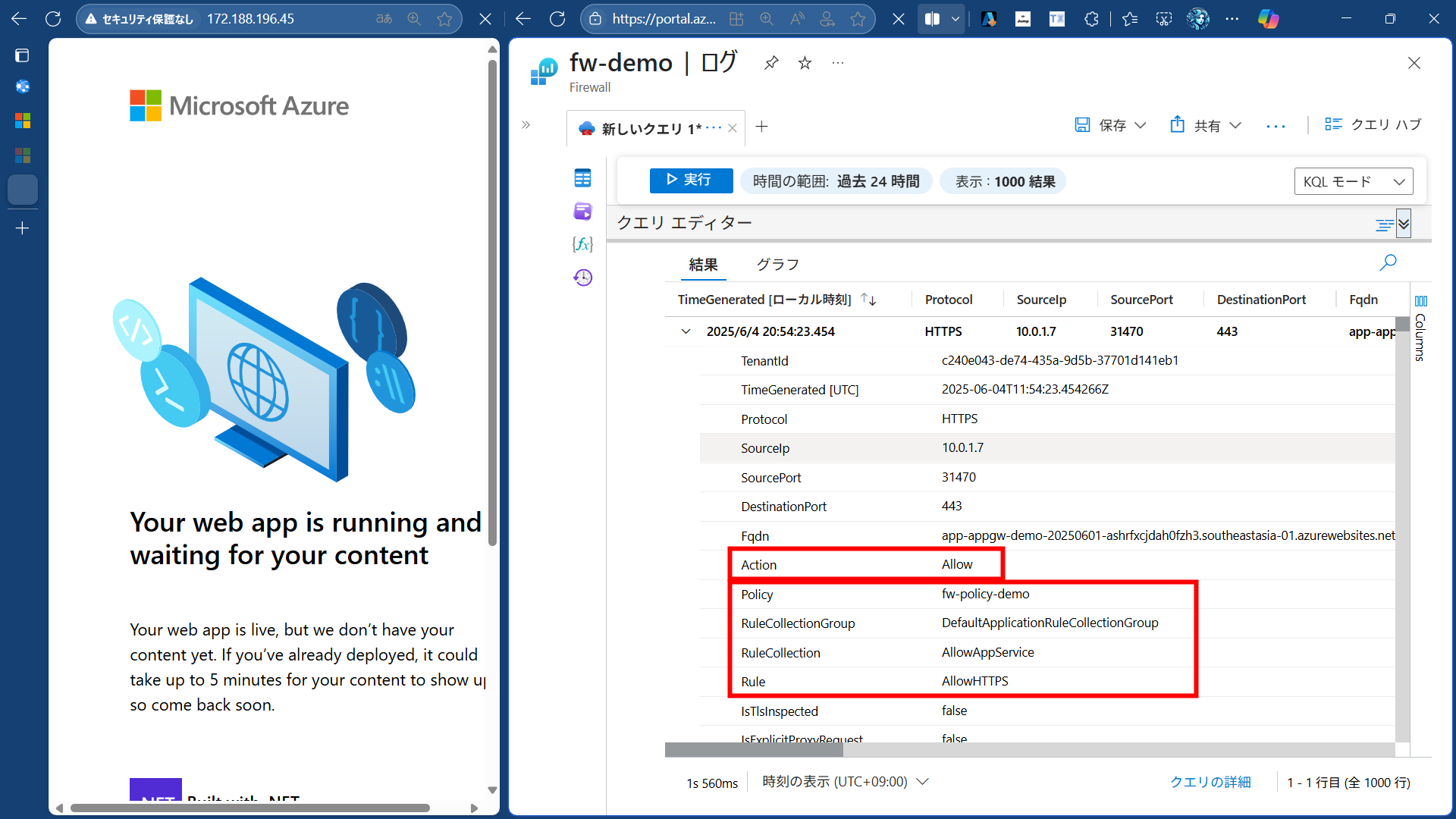
Task: Click the Protocol column header
Action: point(949,300)
